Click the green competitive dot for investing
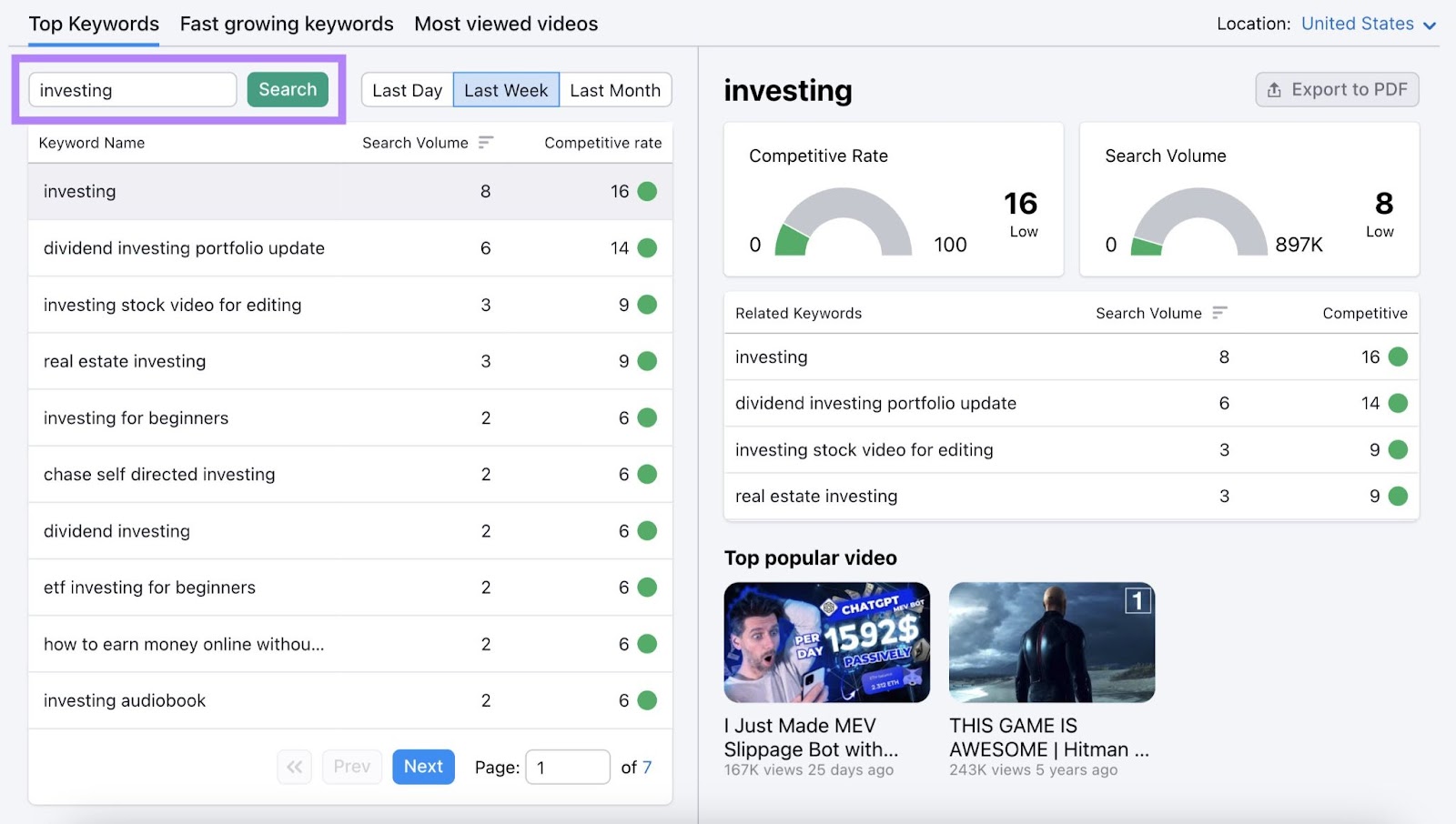 pos(646,191)
